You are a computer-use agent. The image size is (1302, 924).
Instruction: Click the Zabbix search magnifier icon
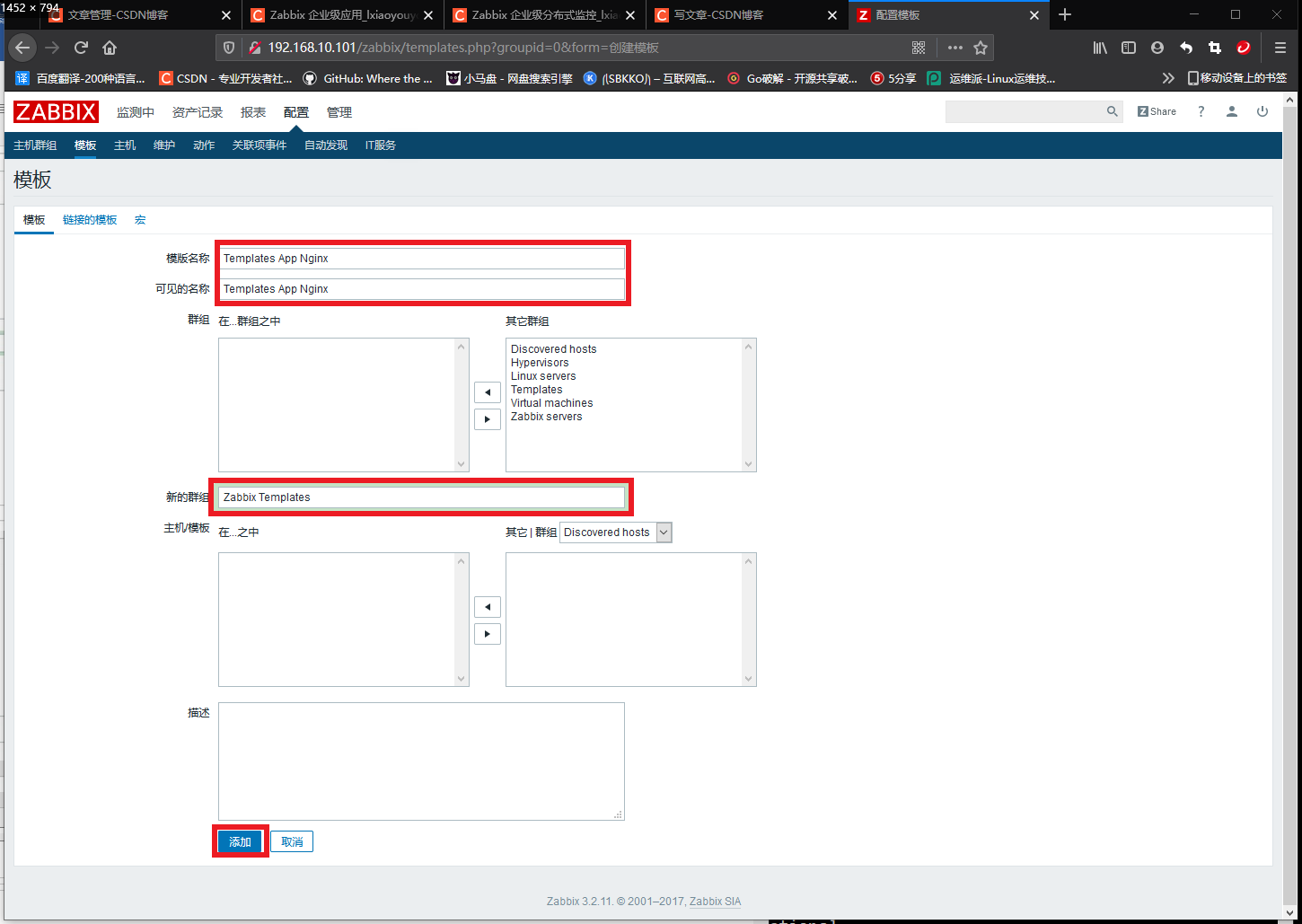click(x=1113, y=111)
